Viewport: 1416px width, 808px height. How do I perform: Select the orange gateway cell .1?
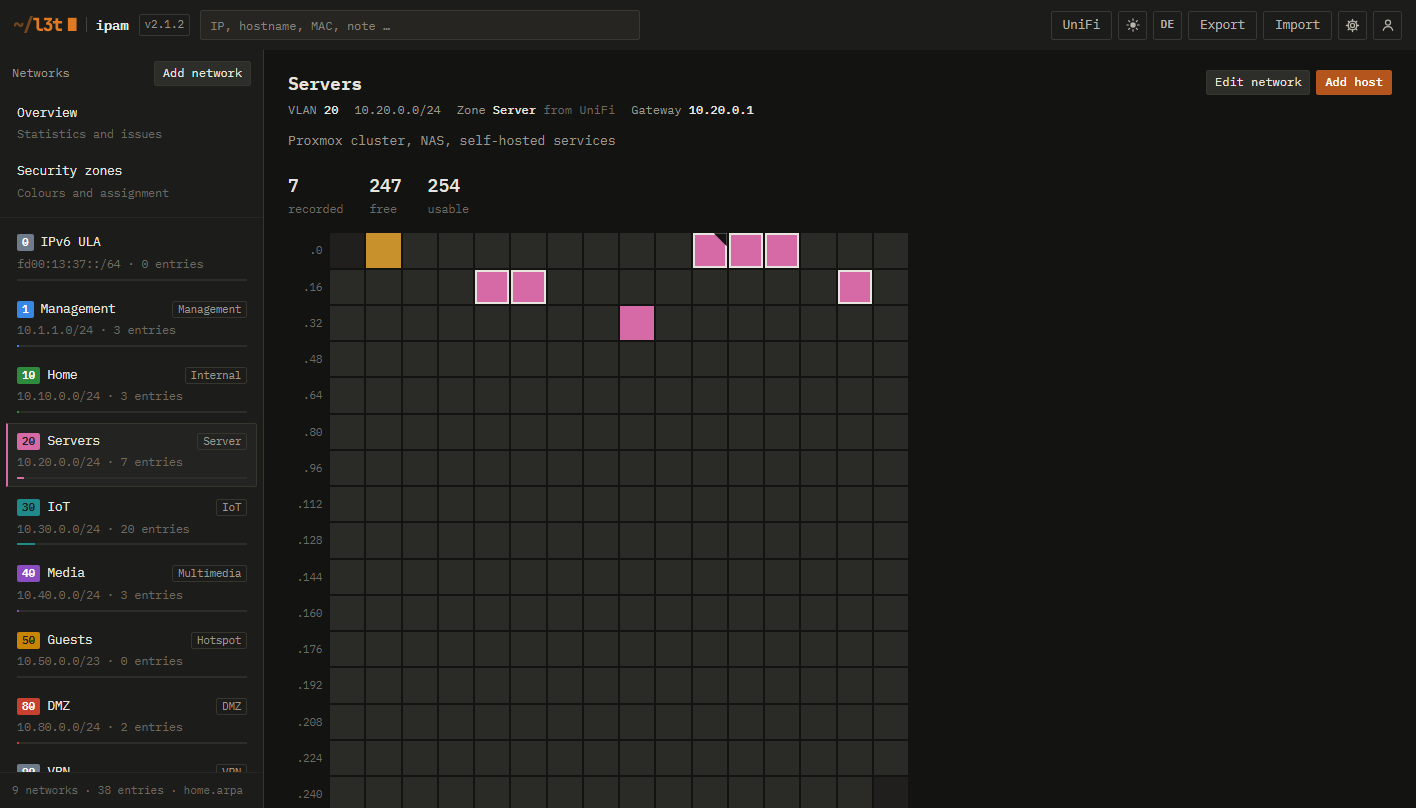coord(383,250)
